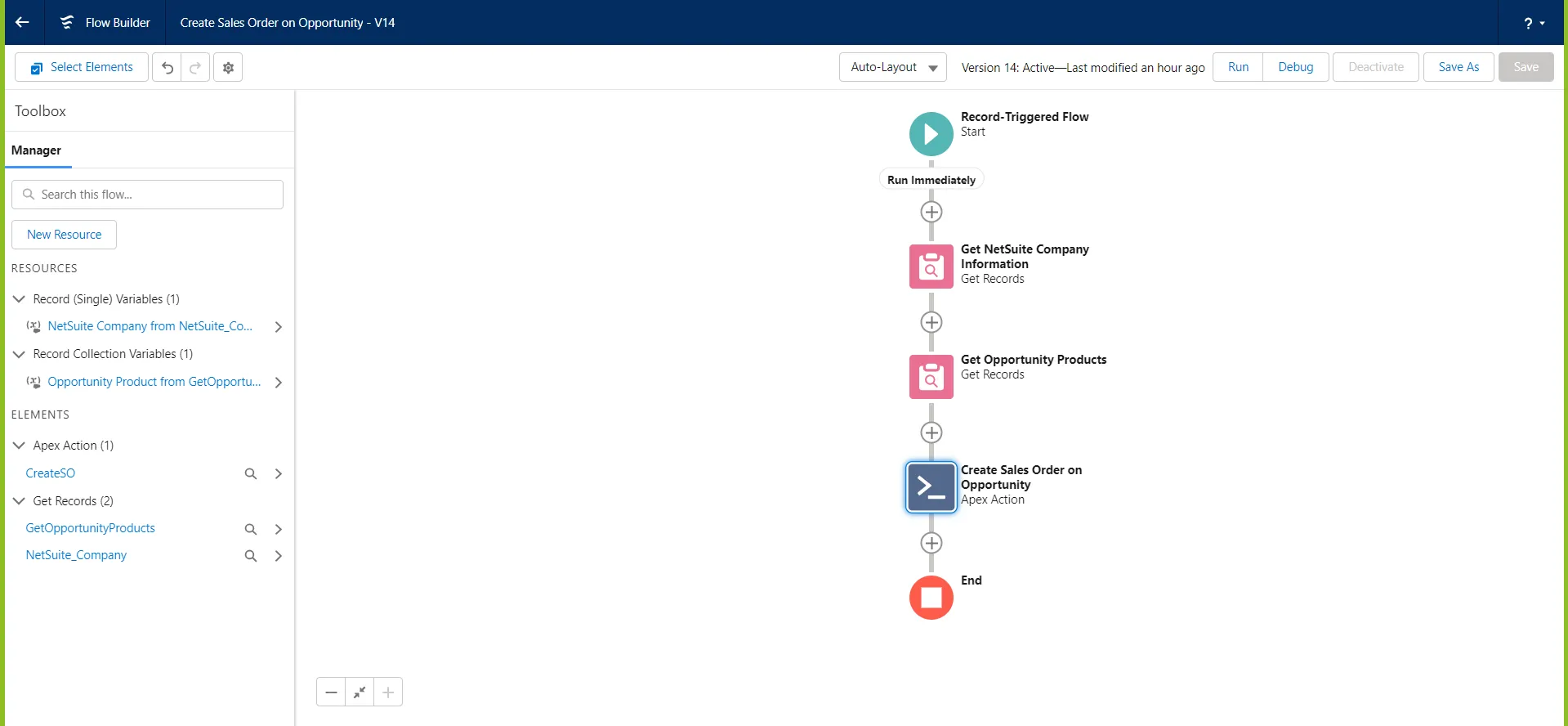Click the Record-Triggered Flow Start icon
The height and width of the screenshot is (726, 1568).
tap(931, 134)
